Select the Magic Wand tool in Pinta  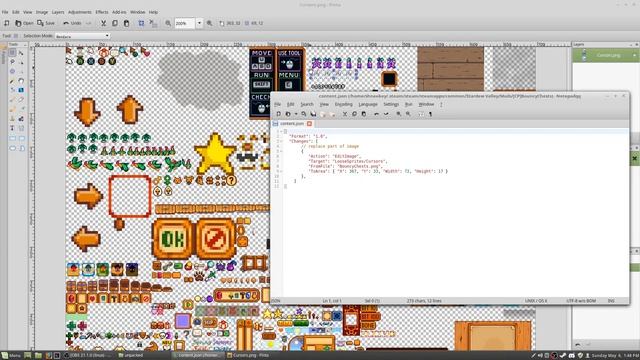[x=12, y=81]
